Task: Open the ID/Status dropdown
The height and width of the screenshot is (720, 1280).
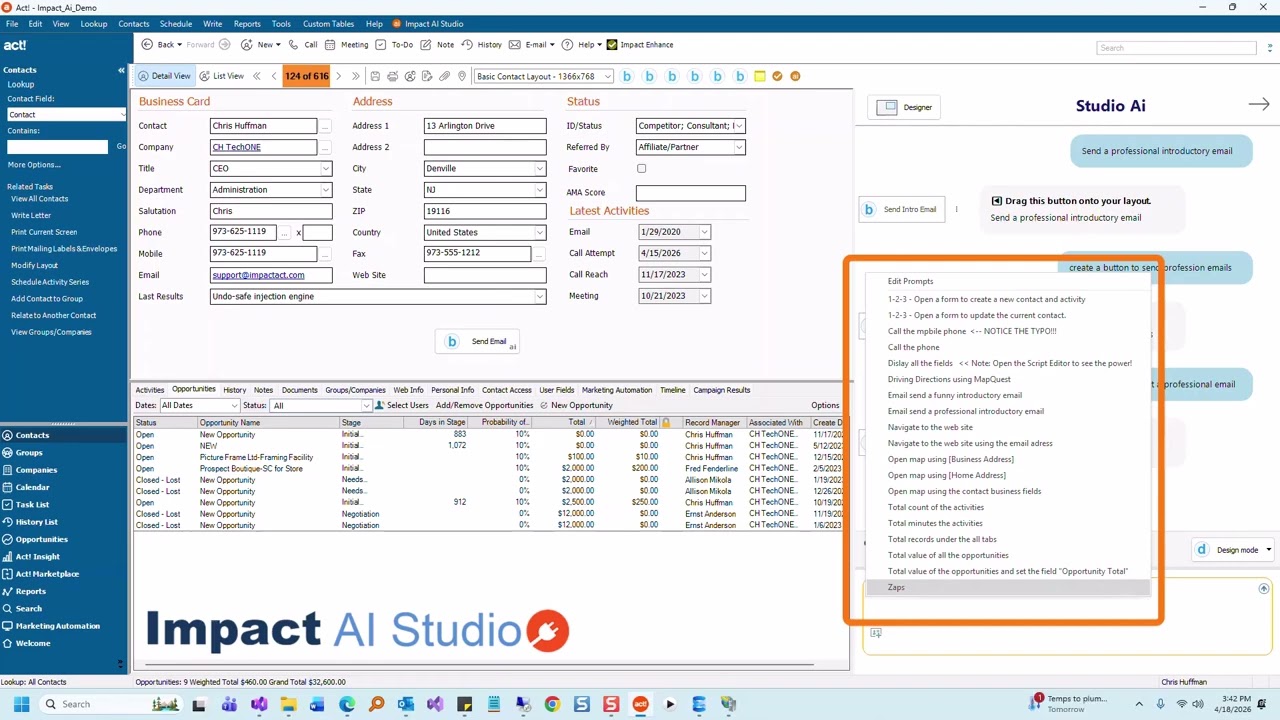Action: point(739,126)
